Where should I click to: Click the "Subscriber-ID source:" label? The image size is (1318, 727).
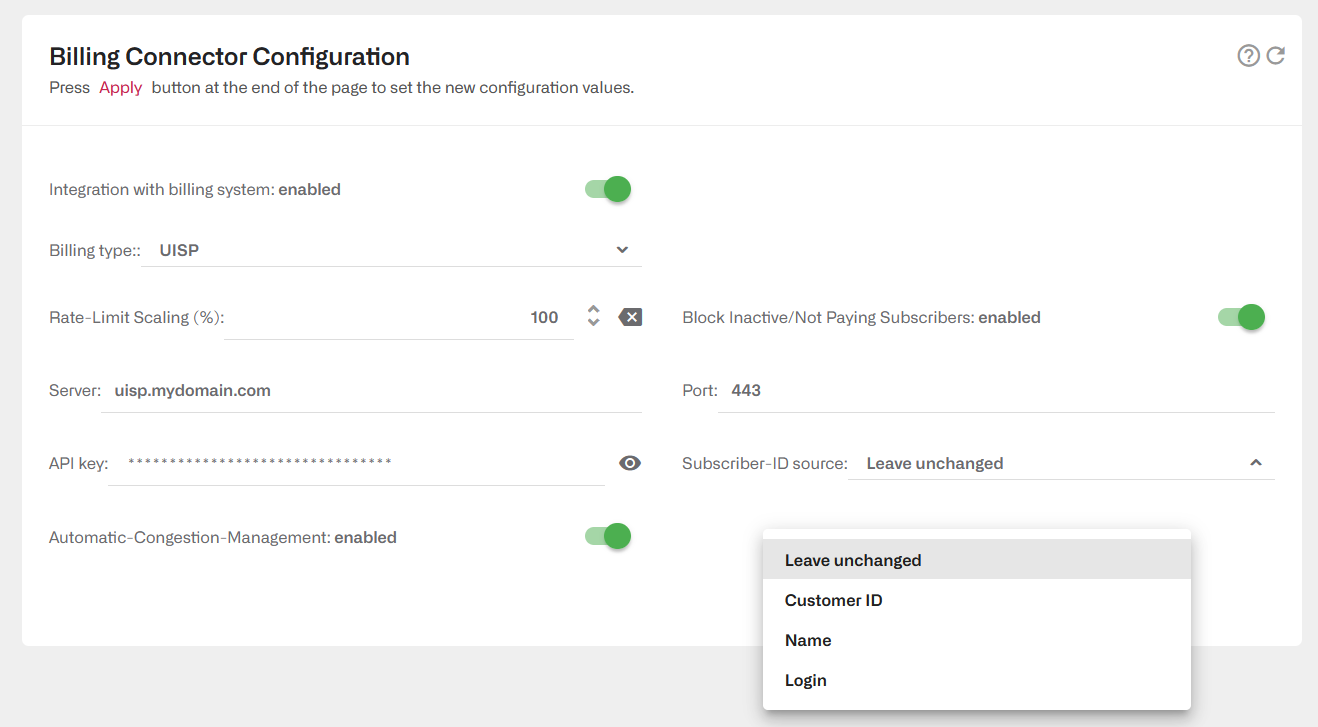[x=765, y=463]
